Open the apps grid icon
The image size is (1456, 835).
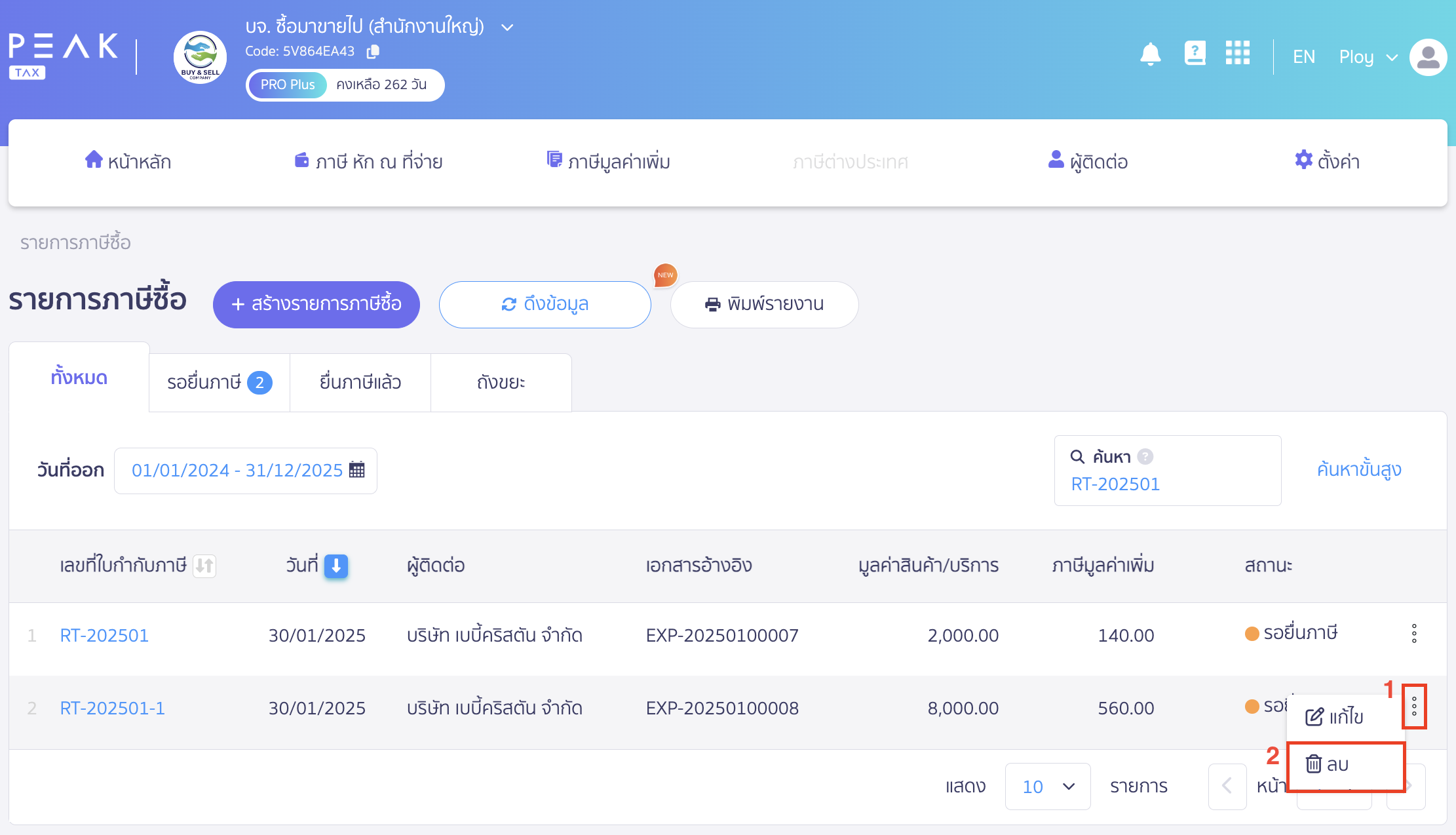(1237, 53)
